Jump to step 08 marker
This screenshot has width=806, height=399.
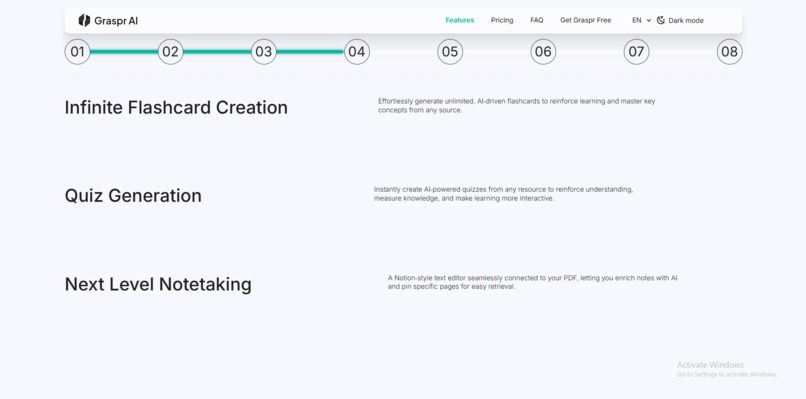729,52
